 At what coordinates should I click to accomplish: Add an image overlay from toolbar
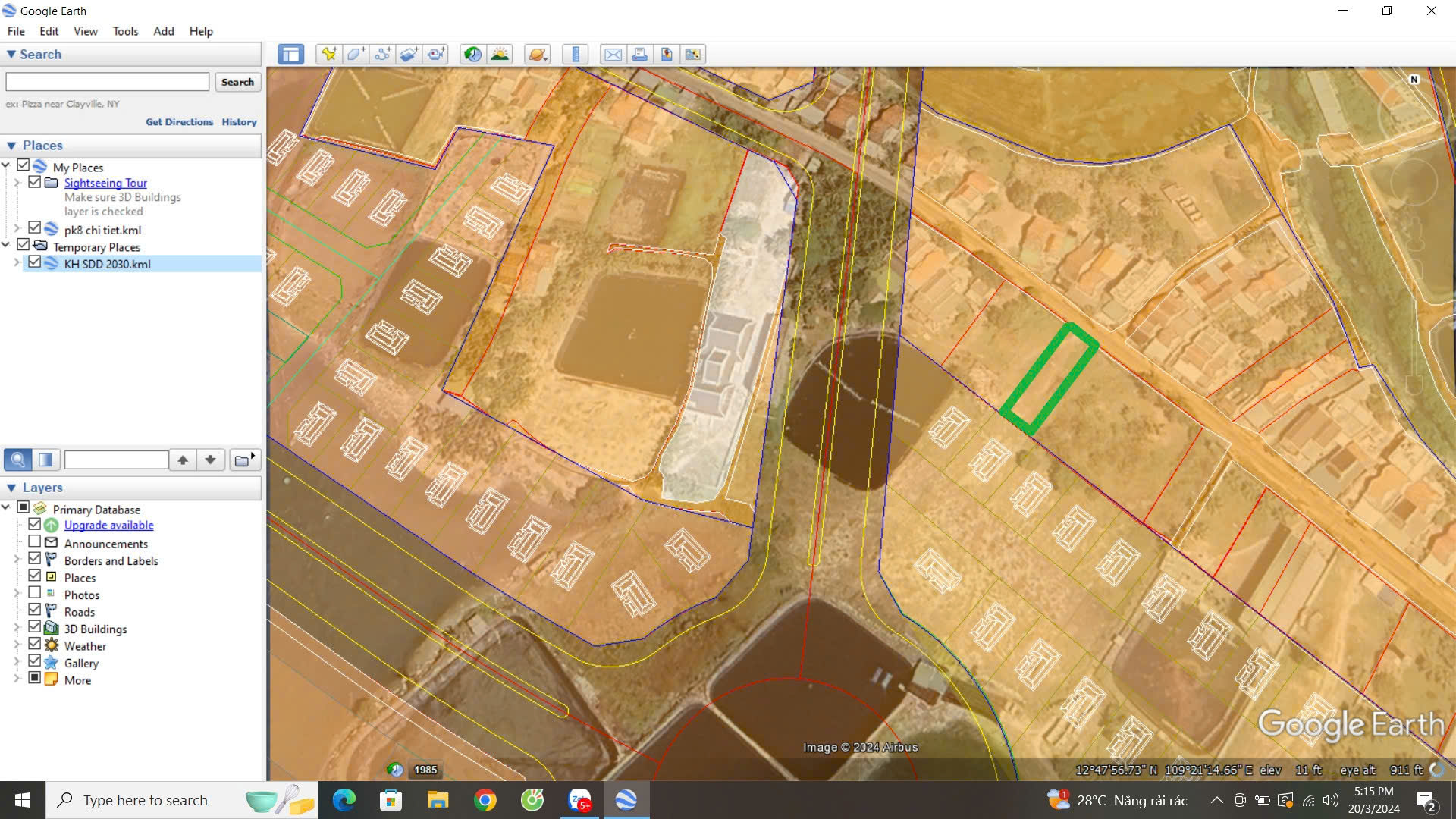click(409, 54)
